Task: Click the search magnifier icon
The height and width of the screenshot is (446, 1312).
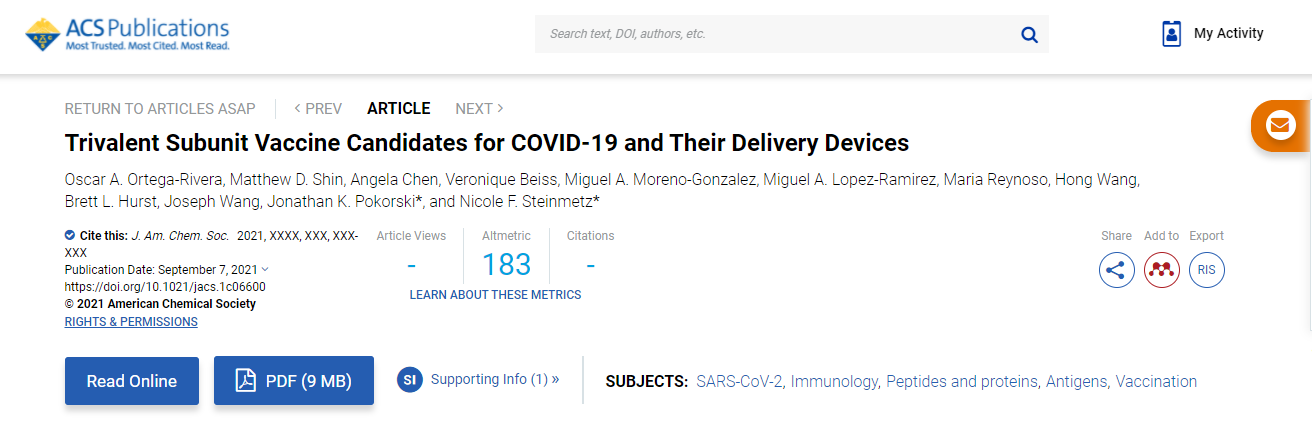Action: point(1029,35)
